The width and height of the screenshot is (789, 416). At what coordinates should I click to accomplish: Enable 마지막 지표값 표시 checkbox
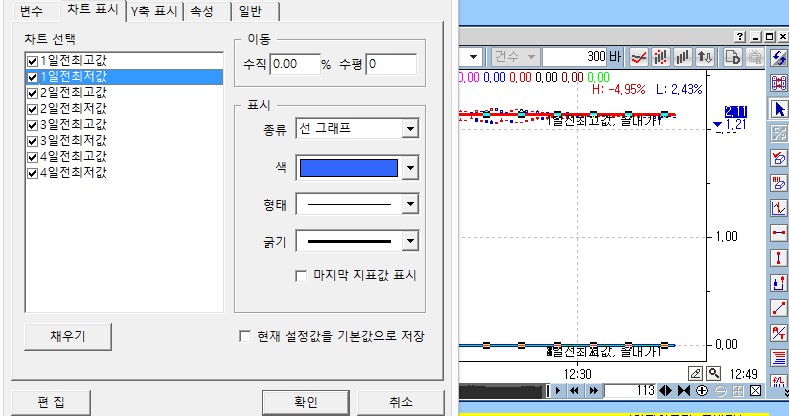[302, 275]
